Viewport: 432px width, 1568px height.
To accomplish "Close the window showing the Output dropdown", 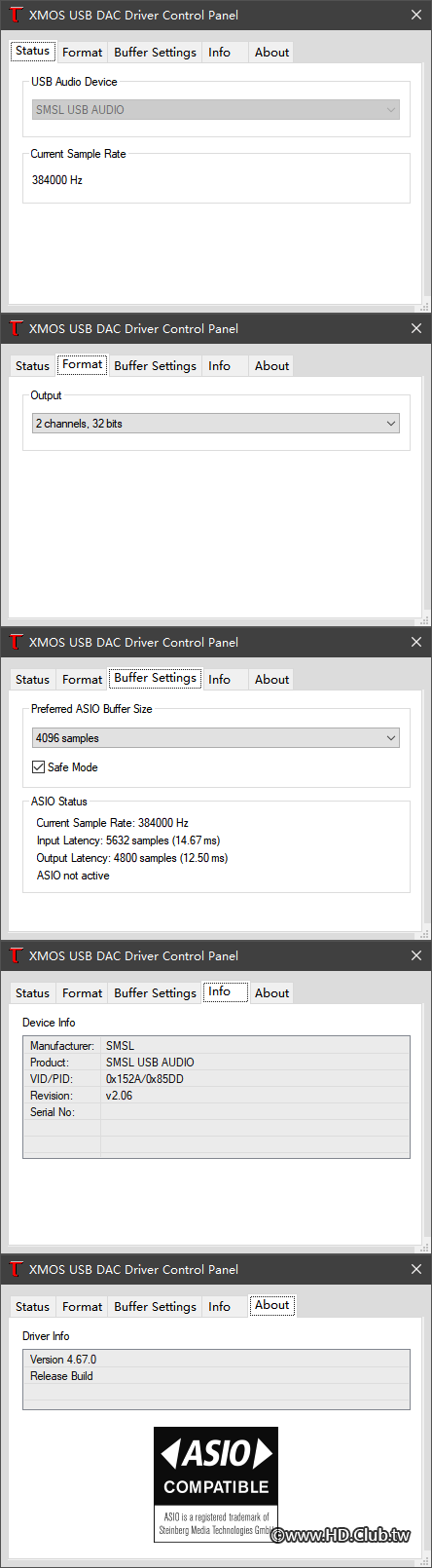I will coord(416,329).
